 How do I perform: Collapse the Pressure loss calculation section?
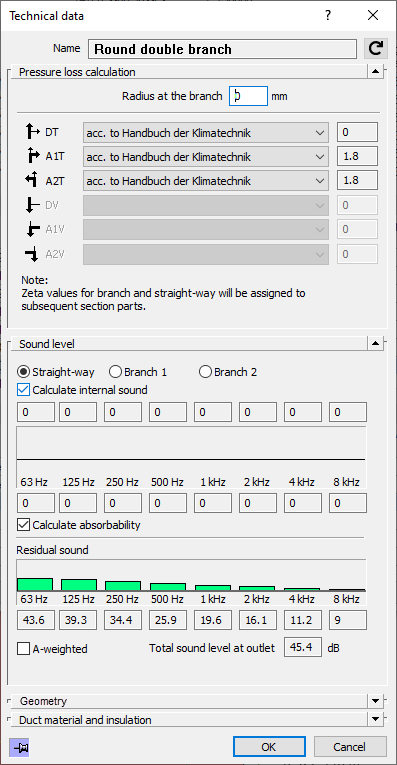tap(375, 72)
